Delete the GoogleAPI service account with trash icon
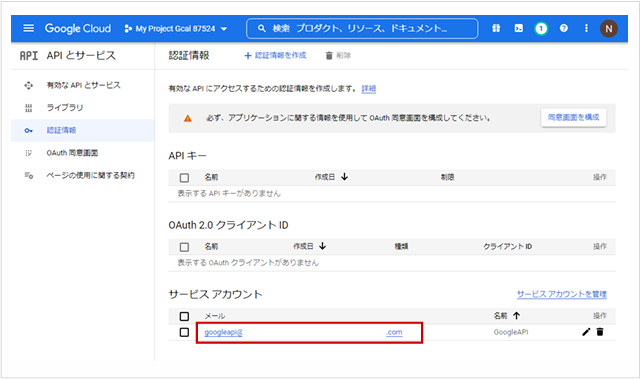 click(x=600, y=332)
